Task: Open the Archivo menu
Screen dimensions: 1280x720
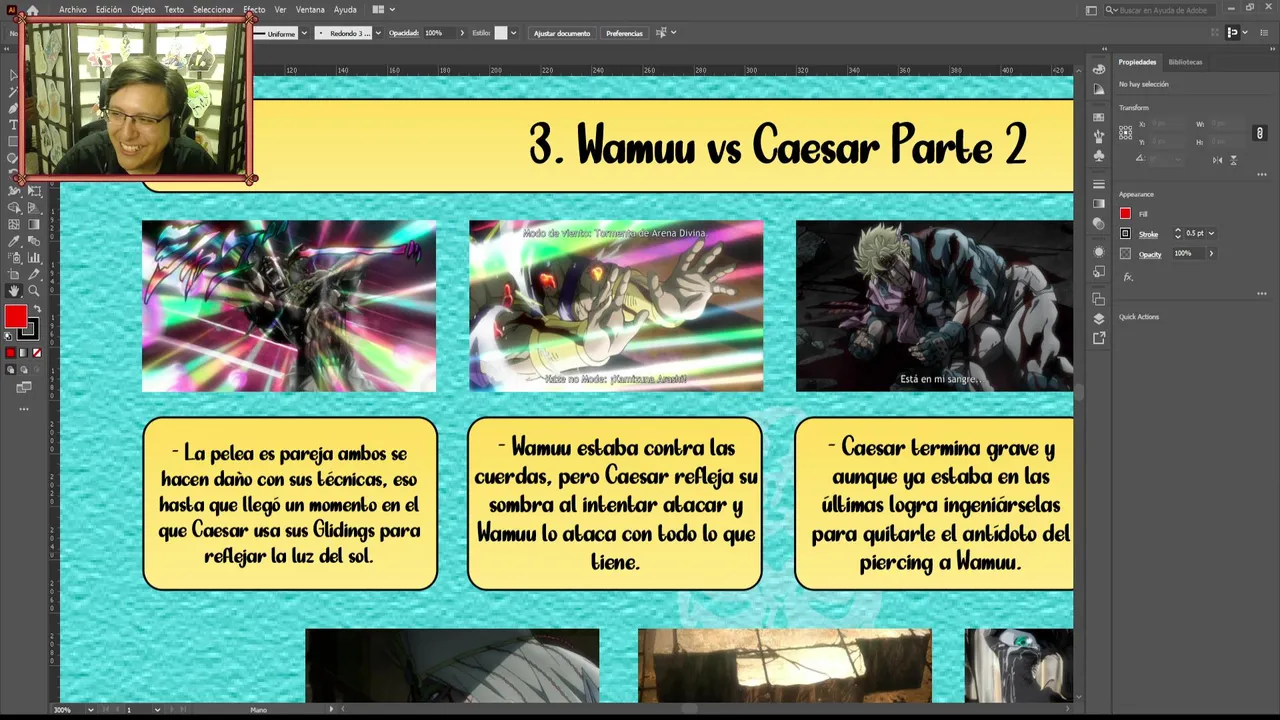Action: (x=73, y=9)
